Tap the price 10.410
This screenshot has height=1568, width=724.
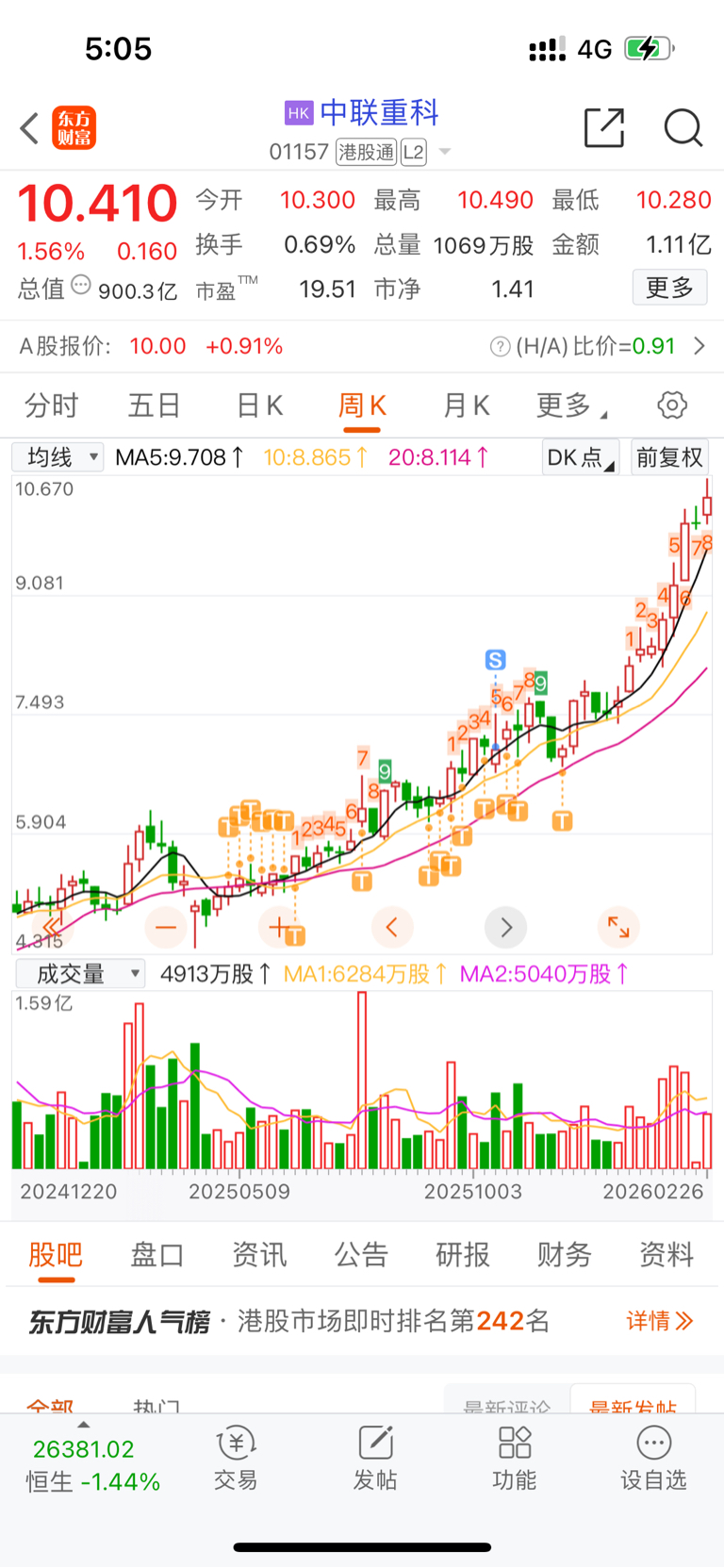[97, 203]
